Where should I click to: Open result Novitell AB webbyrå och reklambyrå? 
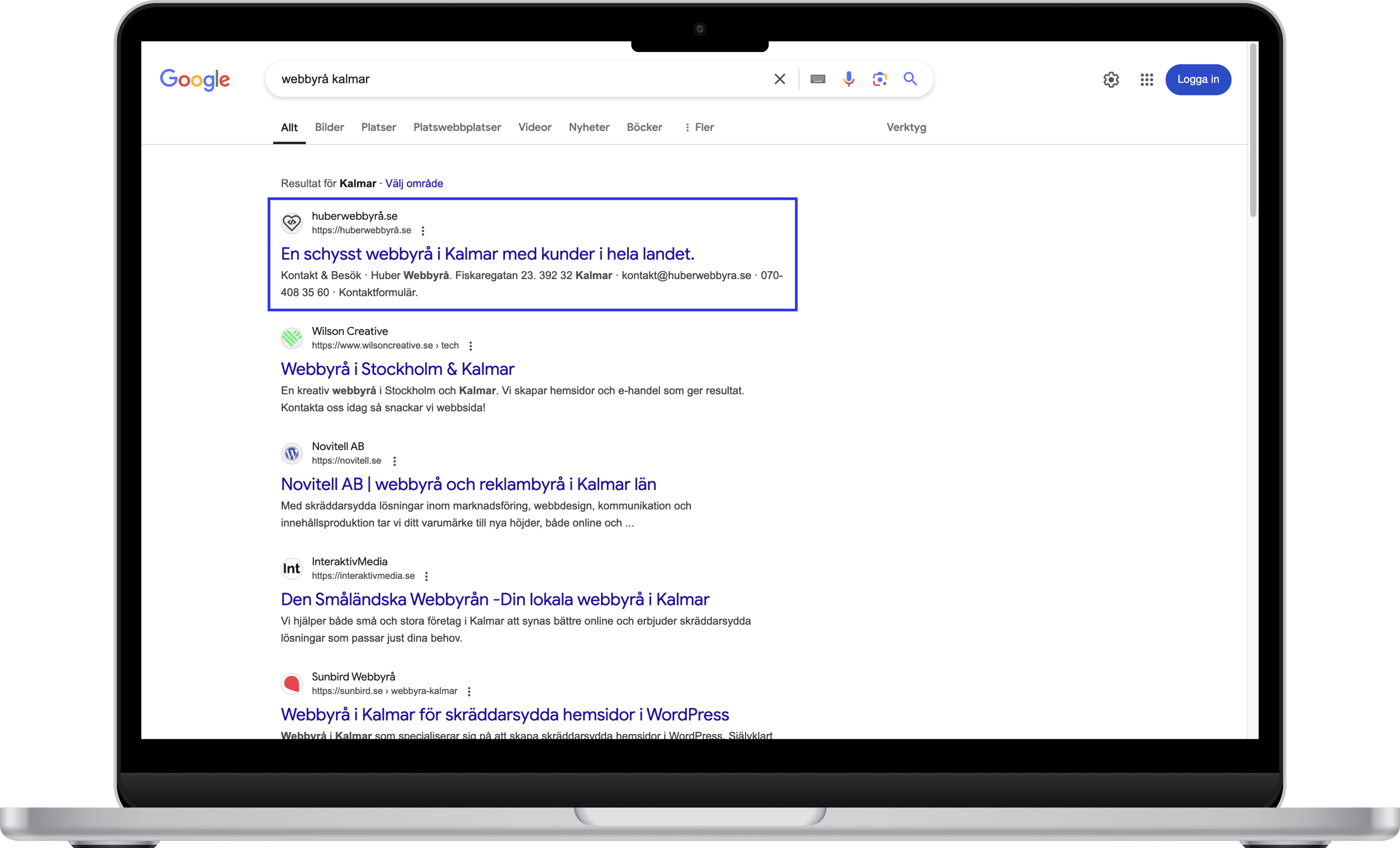tap(469, 484)
